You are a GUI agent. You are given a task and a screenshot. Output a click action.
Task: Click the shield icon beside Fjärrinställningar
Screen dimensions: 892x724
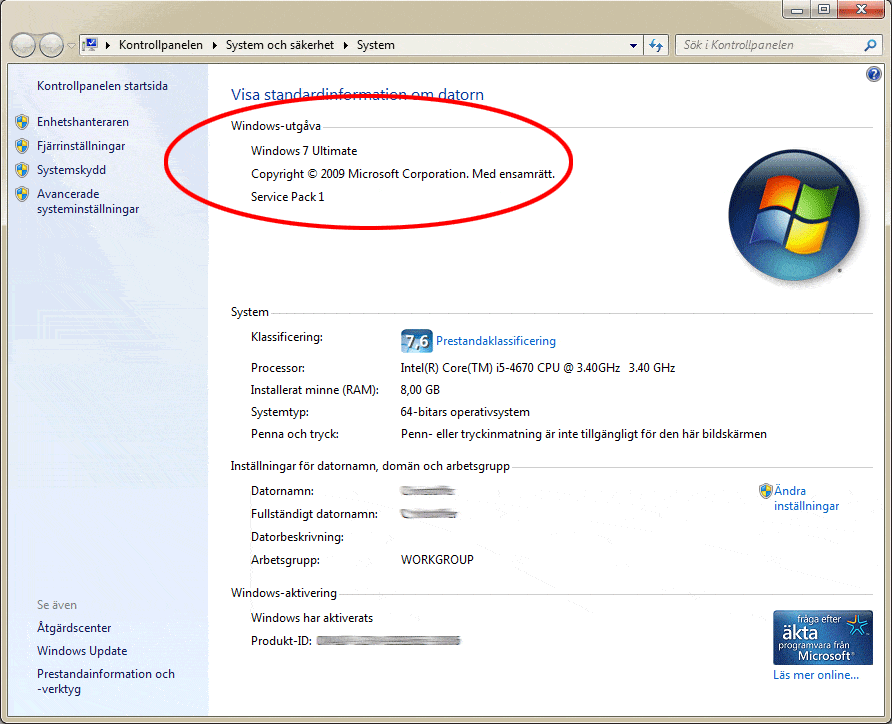coord(22,146)
